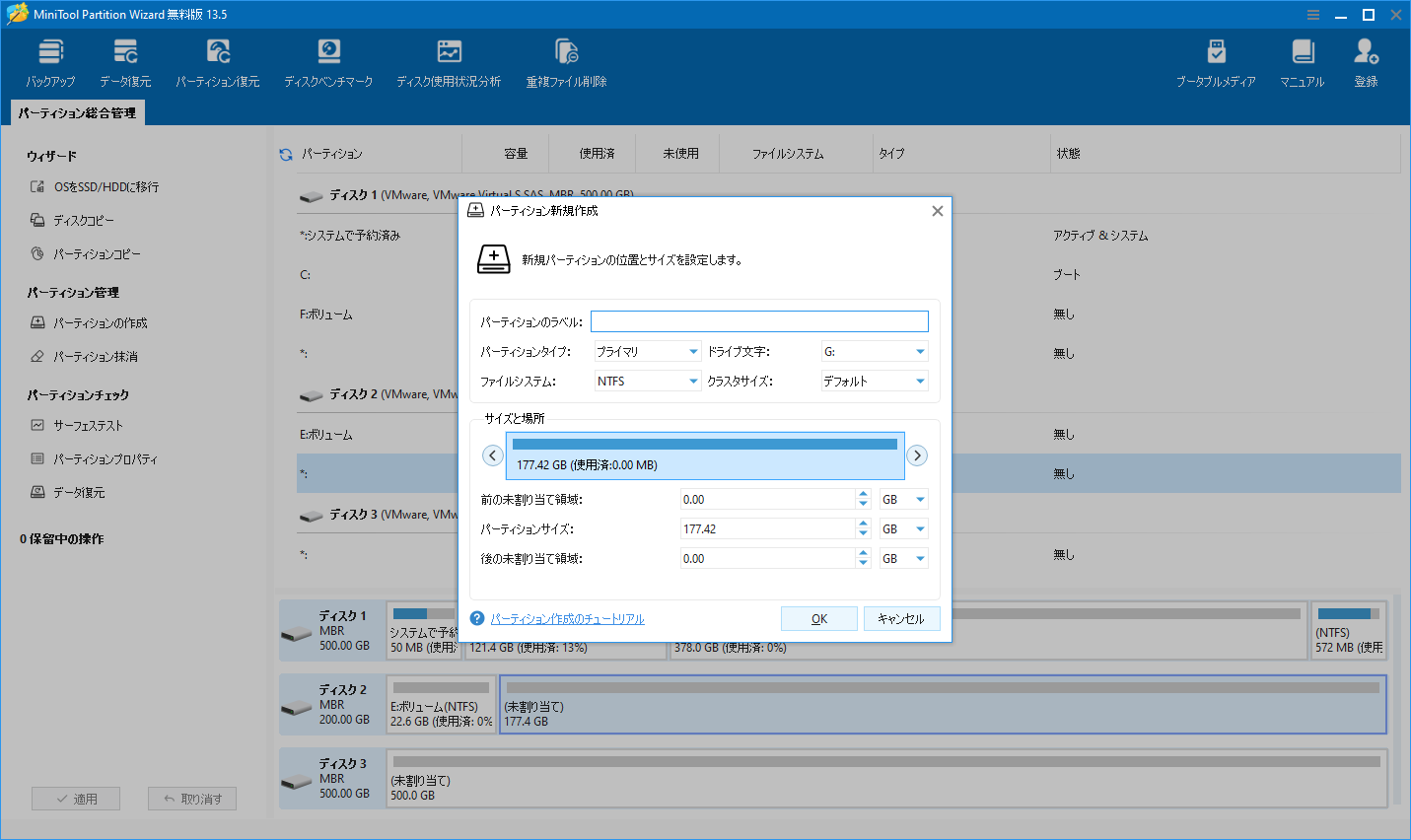
Task: Click the right arrow beside the size slider
Action: point(917,455)
